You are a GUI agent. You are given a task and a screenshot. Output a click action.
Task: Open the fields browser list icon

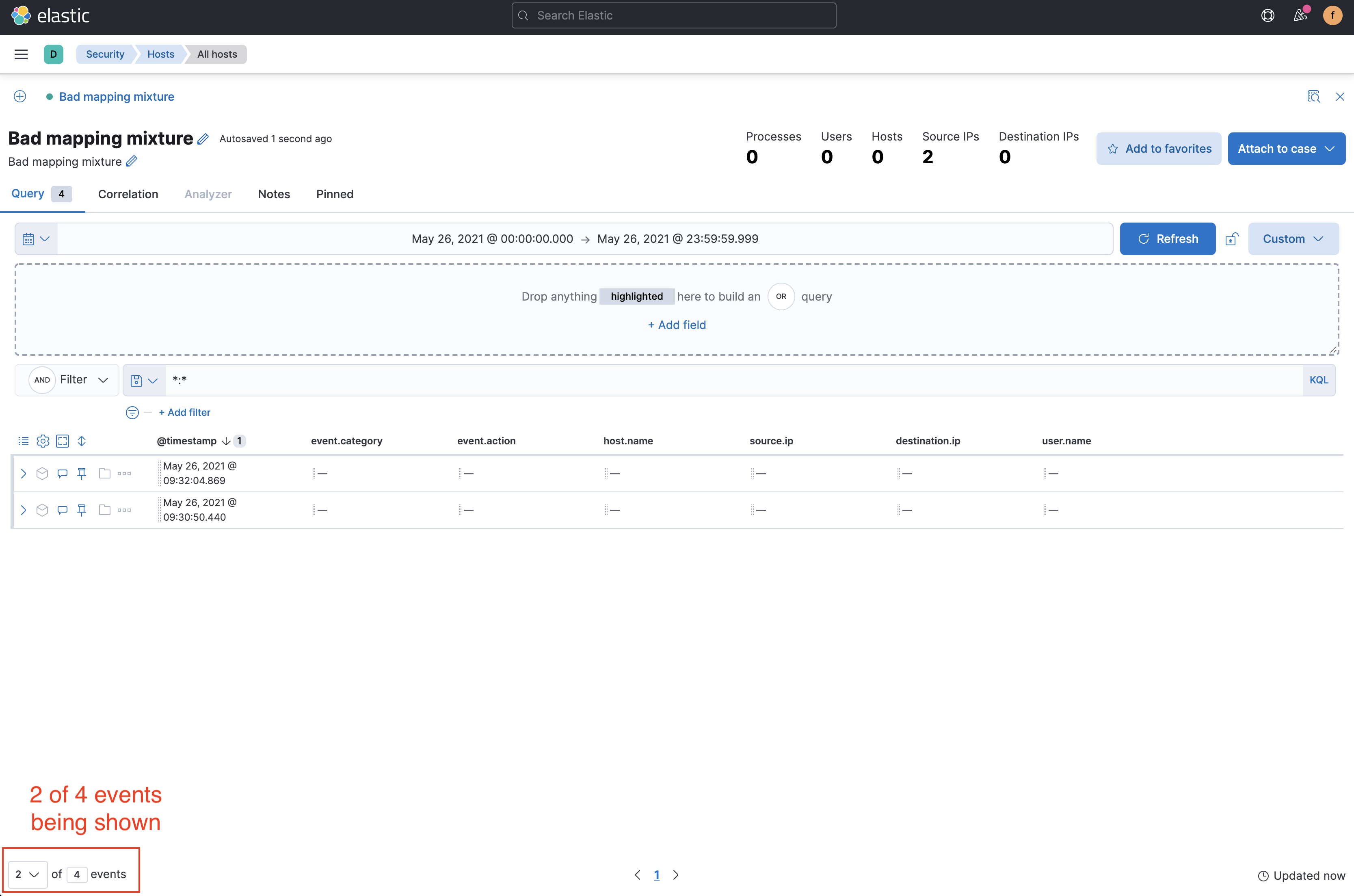tap(24, 441)
